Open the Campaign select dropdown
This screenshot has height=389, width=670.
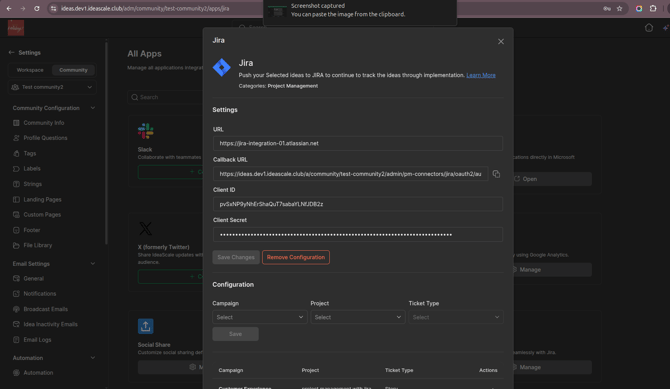(x=260, y=317)
